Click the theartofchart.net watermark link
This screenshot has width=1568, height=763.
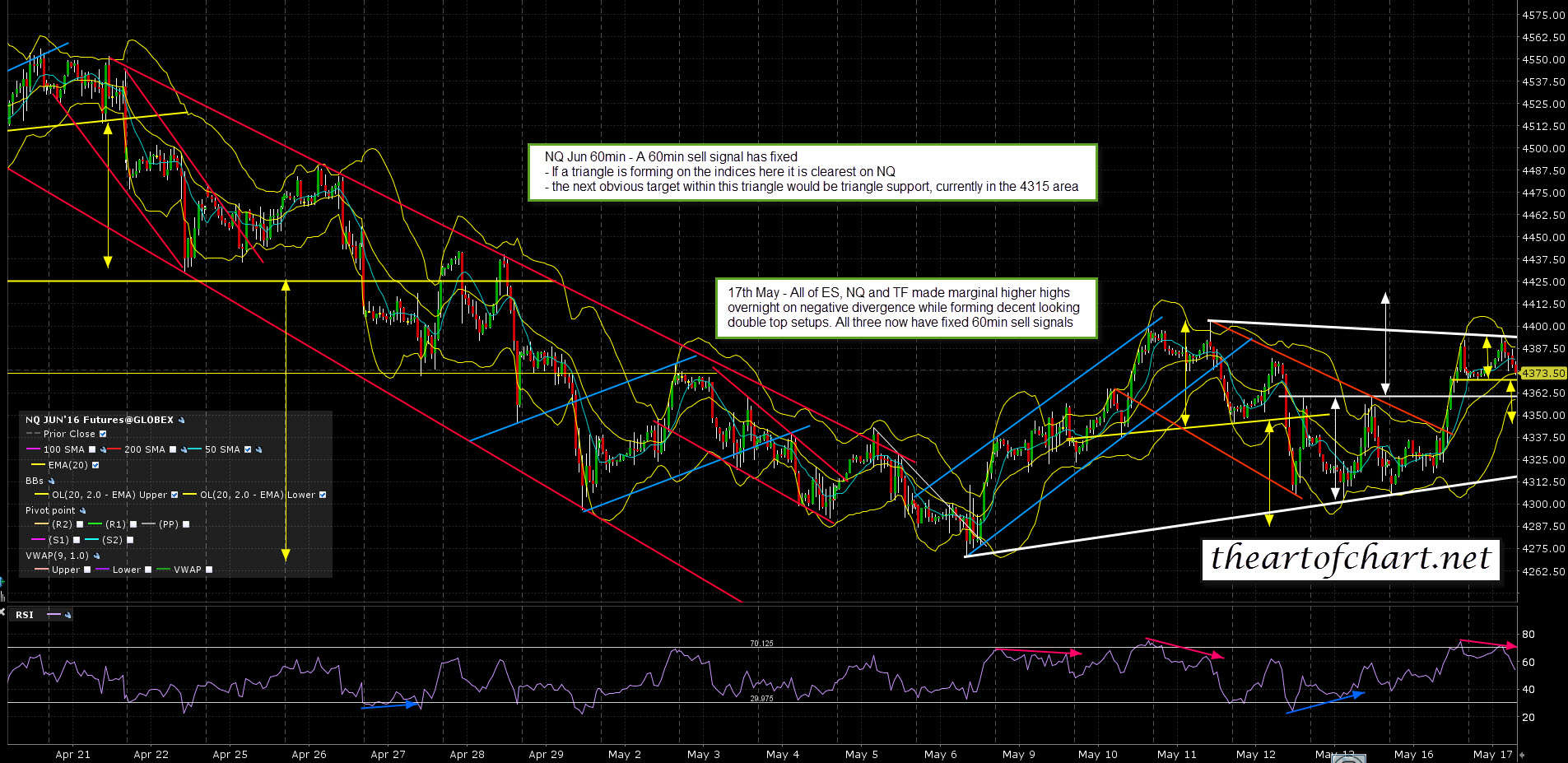click(1350, 559)
